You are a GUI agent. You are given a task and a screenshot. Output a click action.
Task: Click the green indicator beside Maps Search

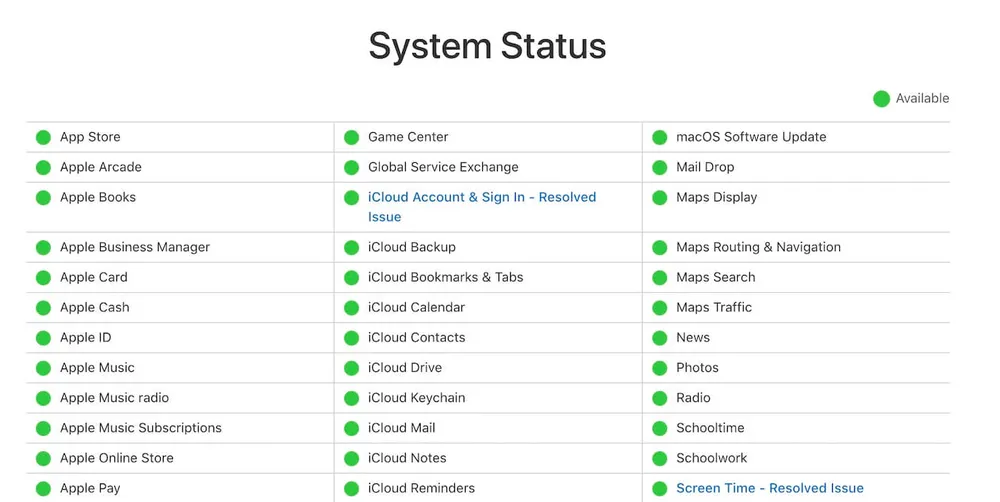pyautogui.click(x=659, y=277)
